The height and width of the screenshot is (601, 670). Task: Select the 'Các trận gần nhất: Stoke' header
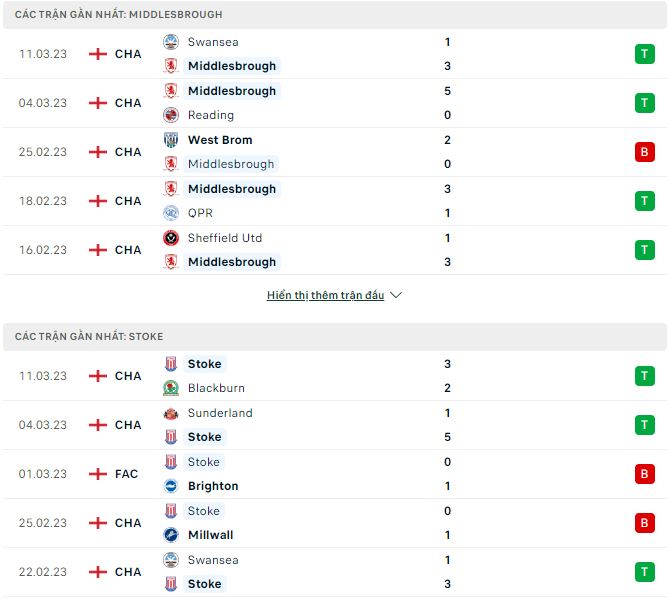coord(89,336)
